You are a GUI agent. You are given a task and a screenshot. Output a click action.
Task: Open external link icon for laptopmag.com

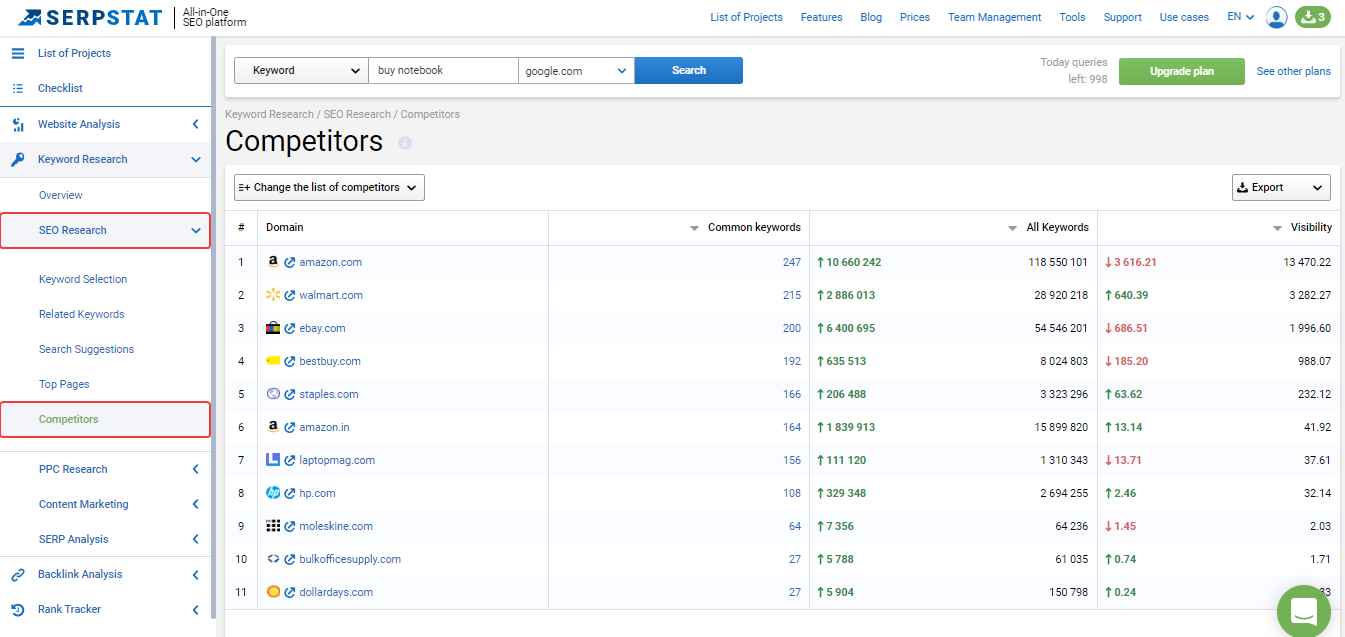(290, 460)
